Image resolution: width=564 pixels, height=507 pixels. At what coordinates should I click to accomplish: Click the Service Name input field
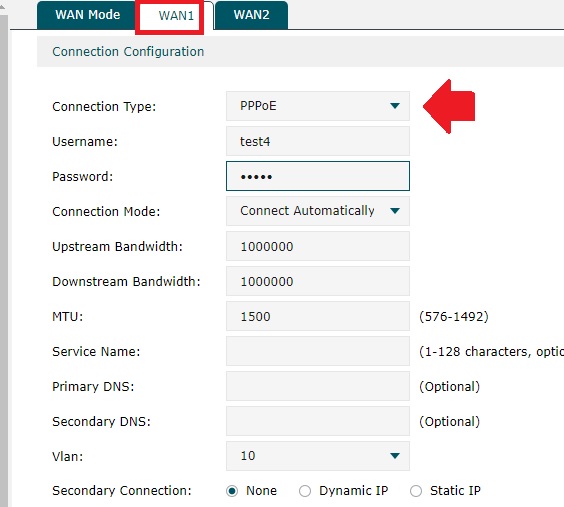[x=318, y=351]
